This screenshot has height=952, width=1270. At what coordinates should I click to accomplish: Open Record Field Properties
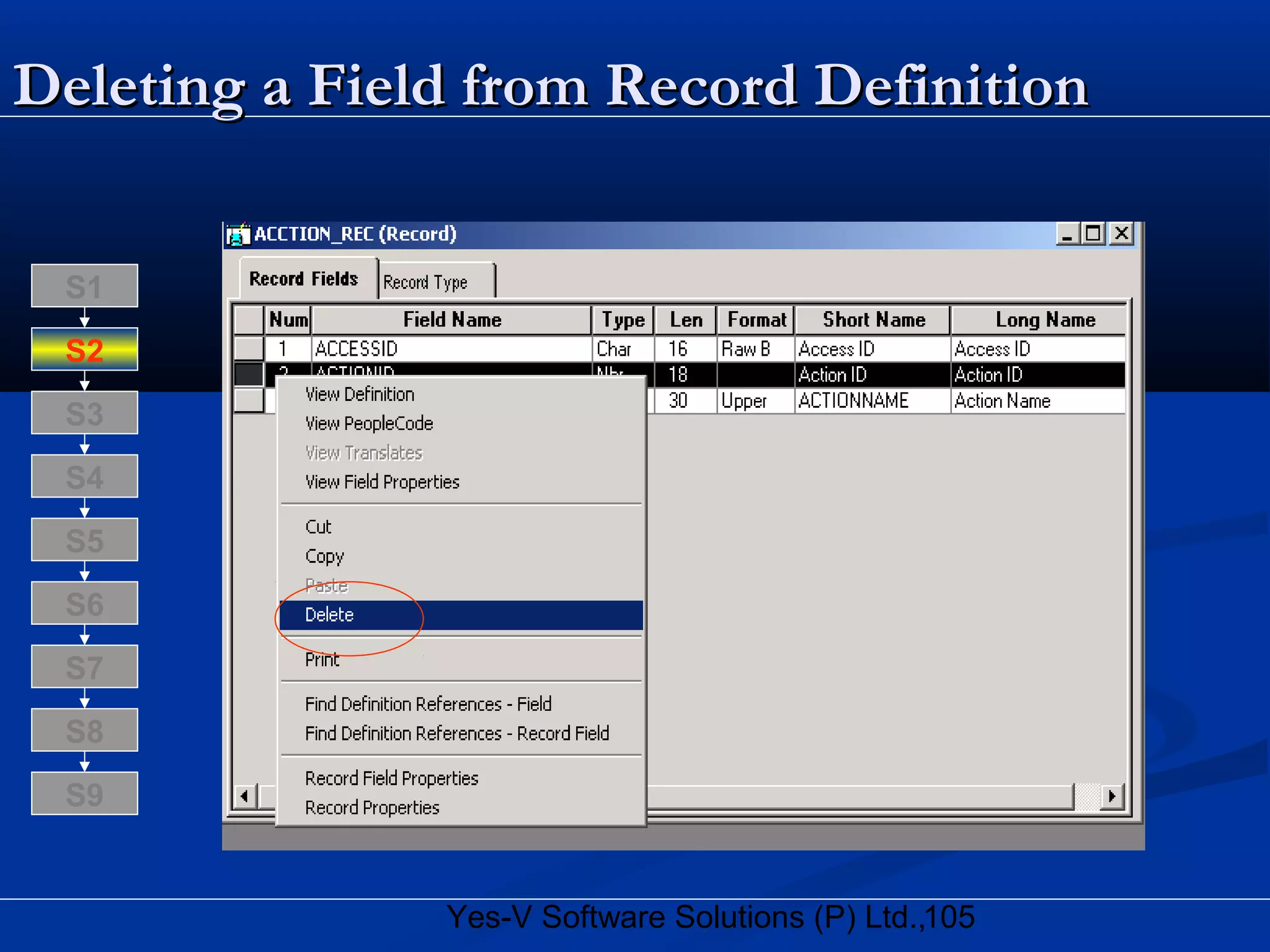click(461, 778)
